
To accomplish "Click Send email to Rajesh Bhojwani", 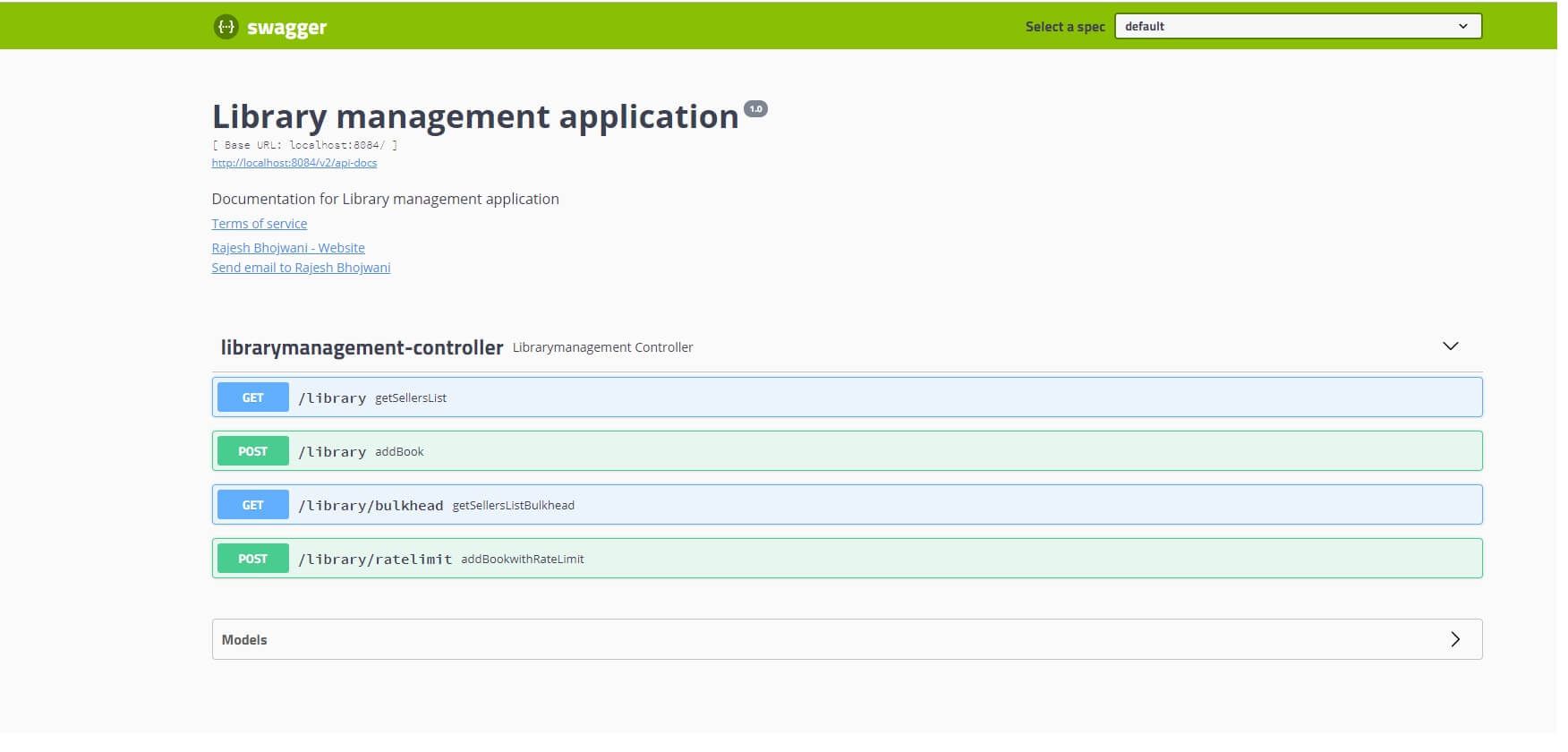I will 301,268.
